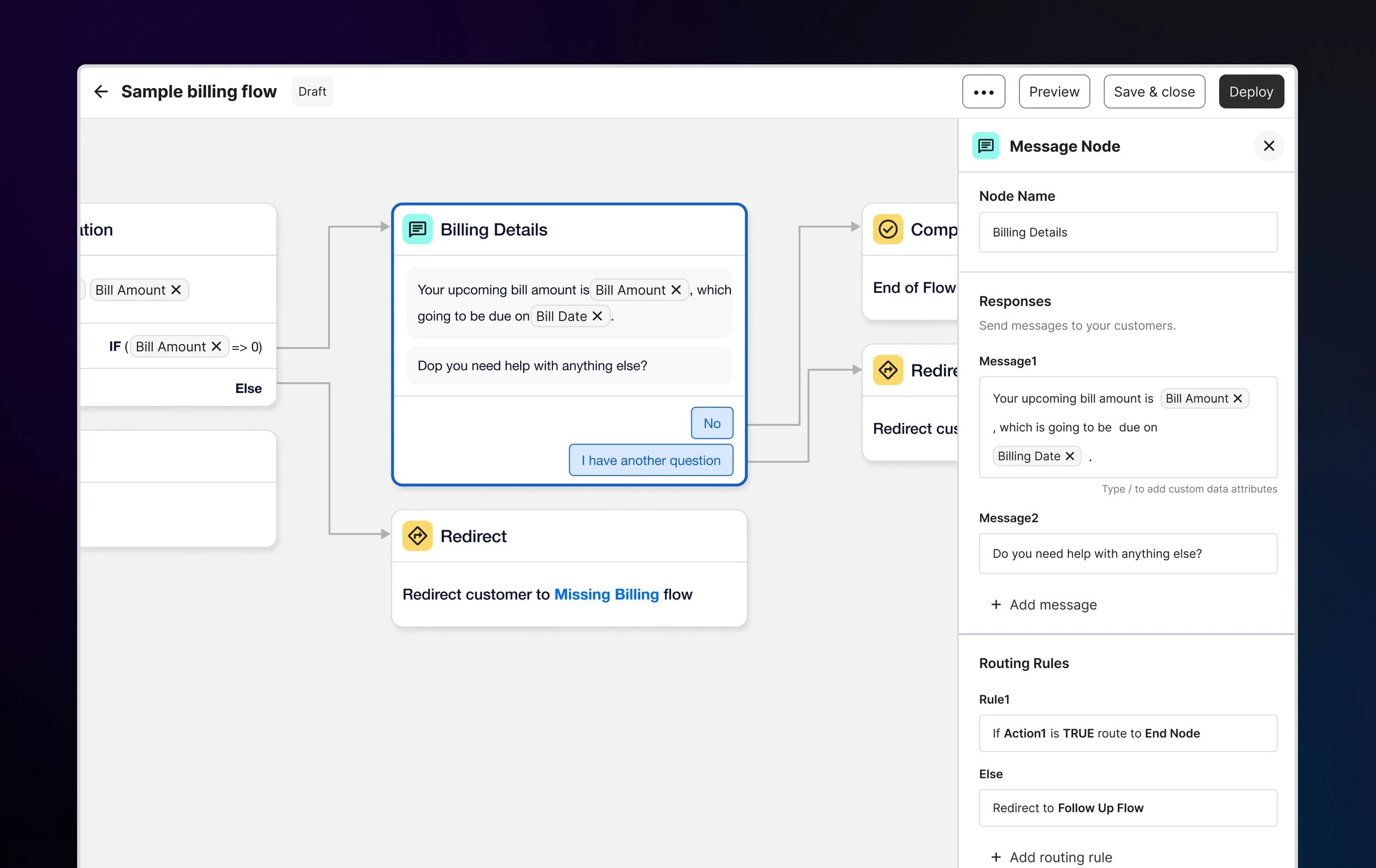Click the Routing Rules heading
This screenshot has height=868, width=1376.
coord(1023,663)
